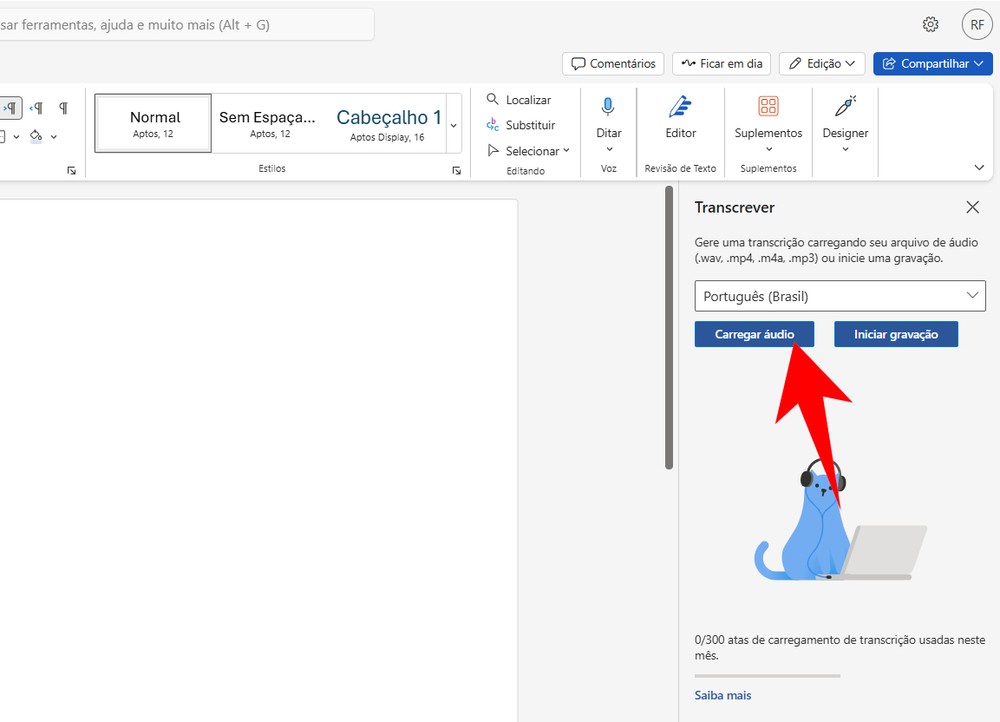Apply paragraph shading with the bucket icon
The height and width of the screenshot is (722, 1000).
click(x=36, y=135)
